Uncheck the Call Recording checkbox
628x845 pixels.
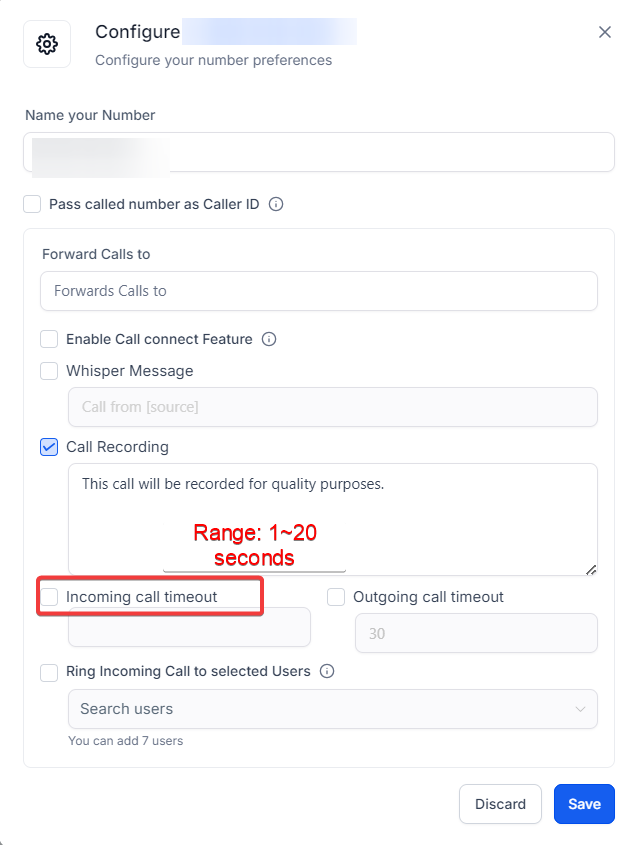coord(49,447)
